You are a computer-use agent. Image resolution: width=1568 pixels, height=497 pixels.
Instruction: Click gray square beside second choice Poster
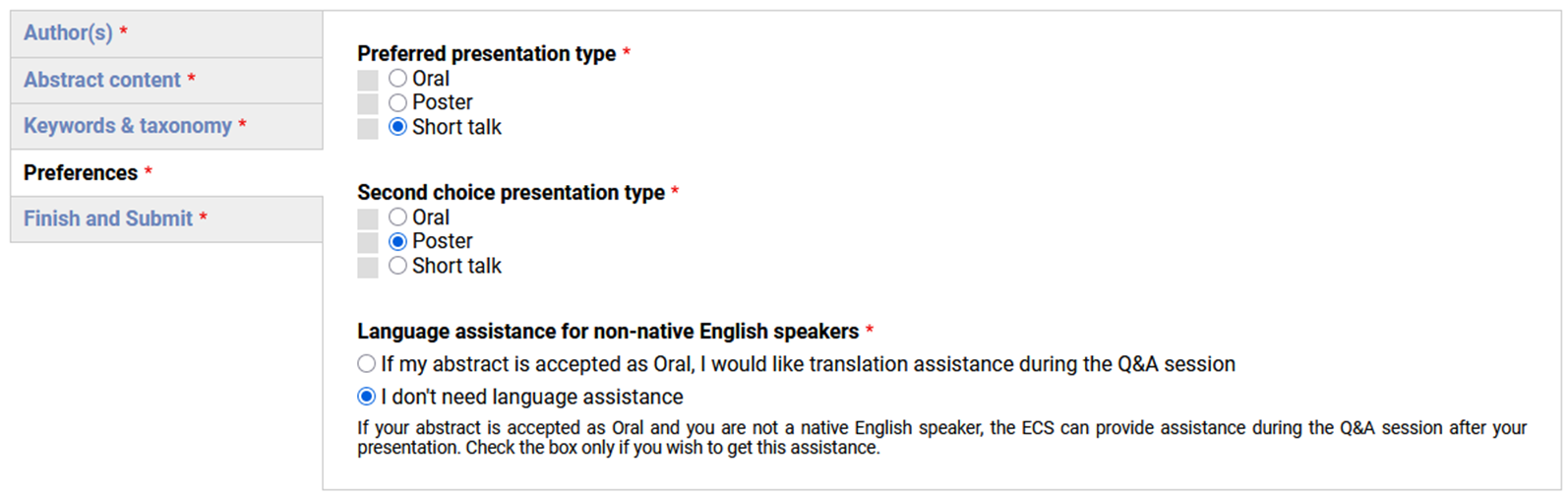368,242
